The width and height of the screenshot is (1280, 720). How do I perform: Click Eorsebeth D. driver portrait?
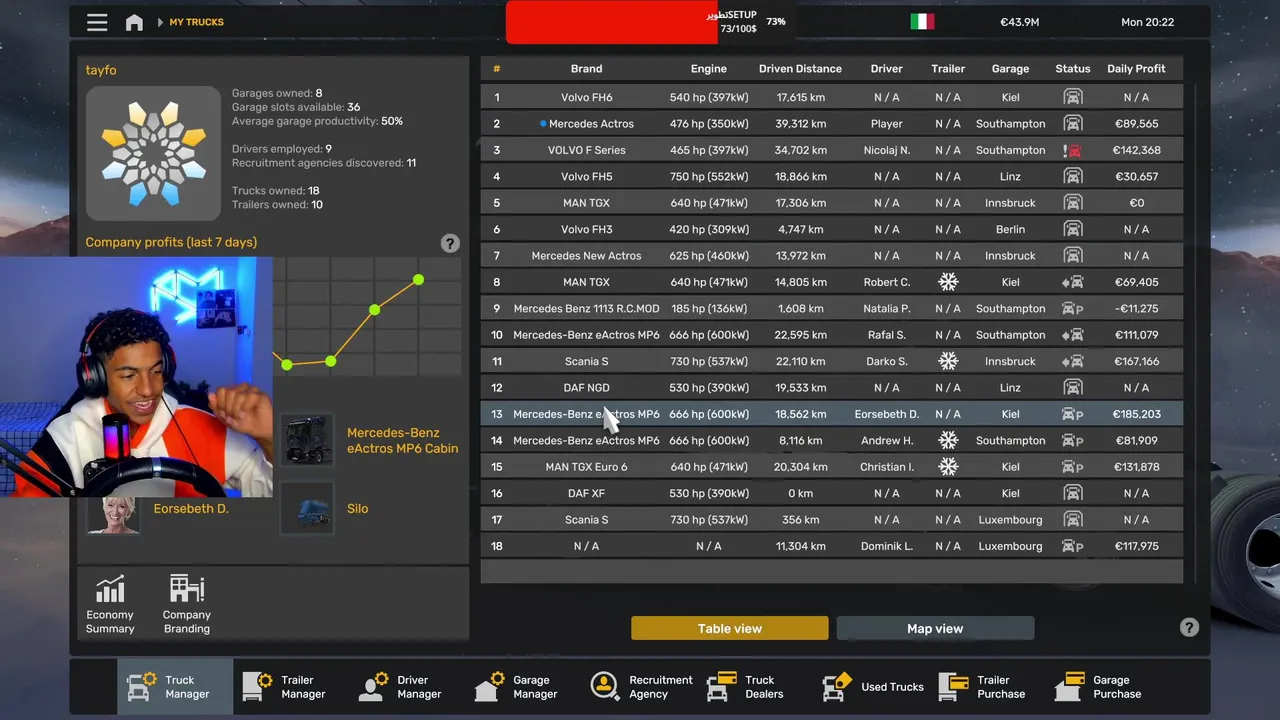click(113, 514)
